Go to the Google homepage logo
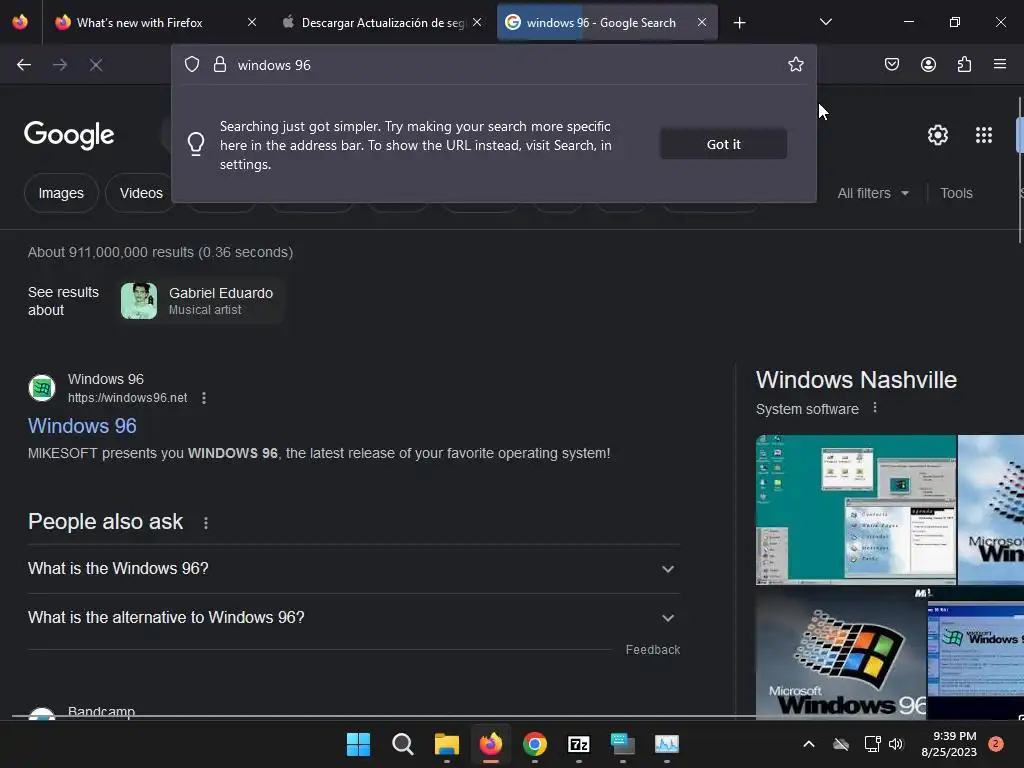The height and width of the screenshot is (768, 1024). click(69, 135)
